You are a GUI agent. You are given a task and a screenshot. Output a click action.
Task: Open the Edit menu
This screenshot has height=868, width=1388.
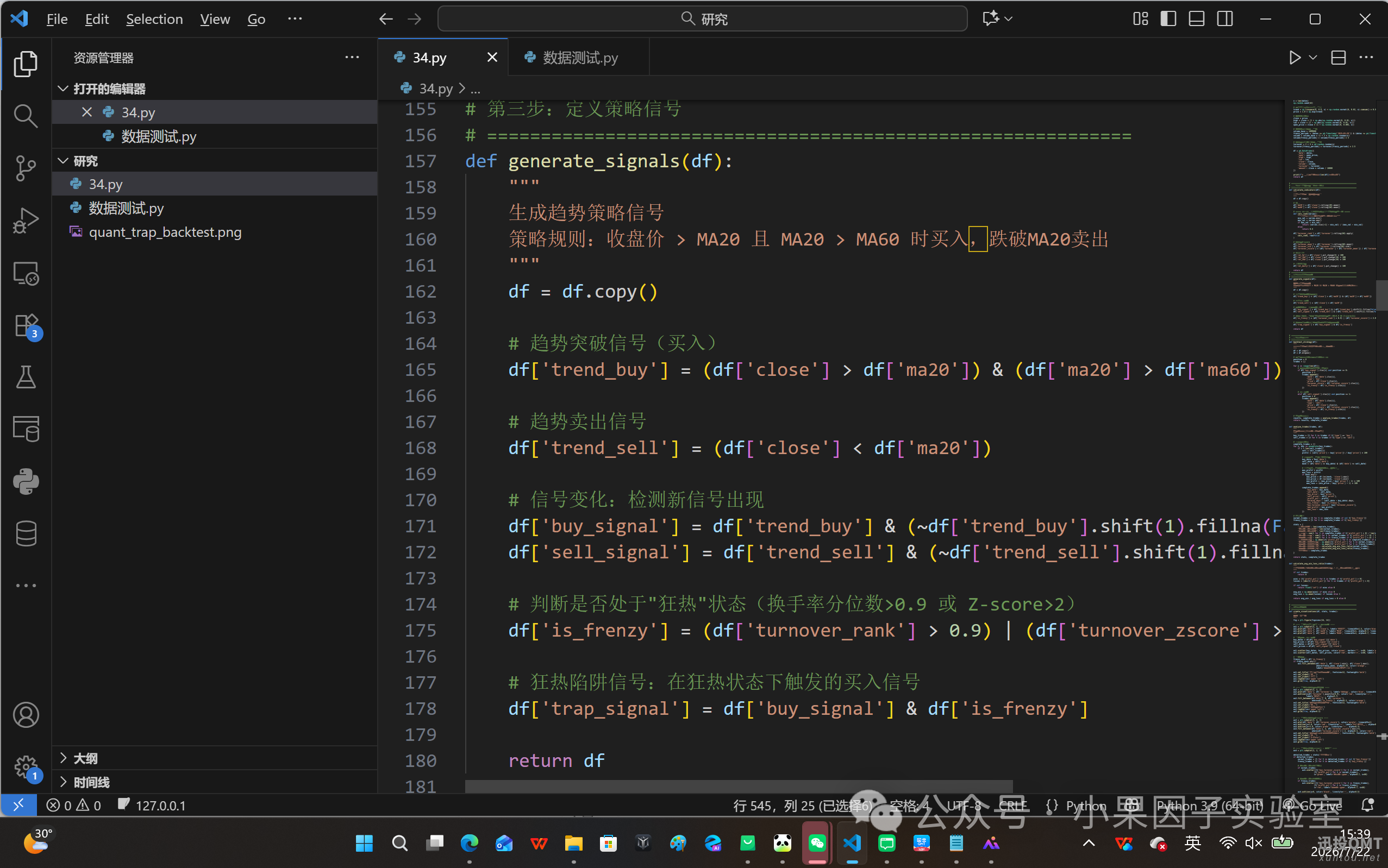[x=97, y=19]
